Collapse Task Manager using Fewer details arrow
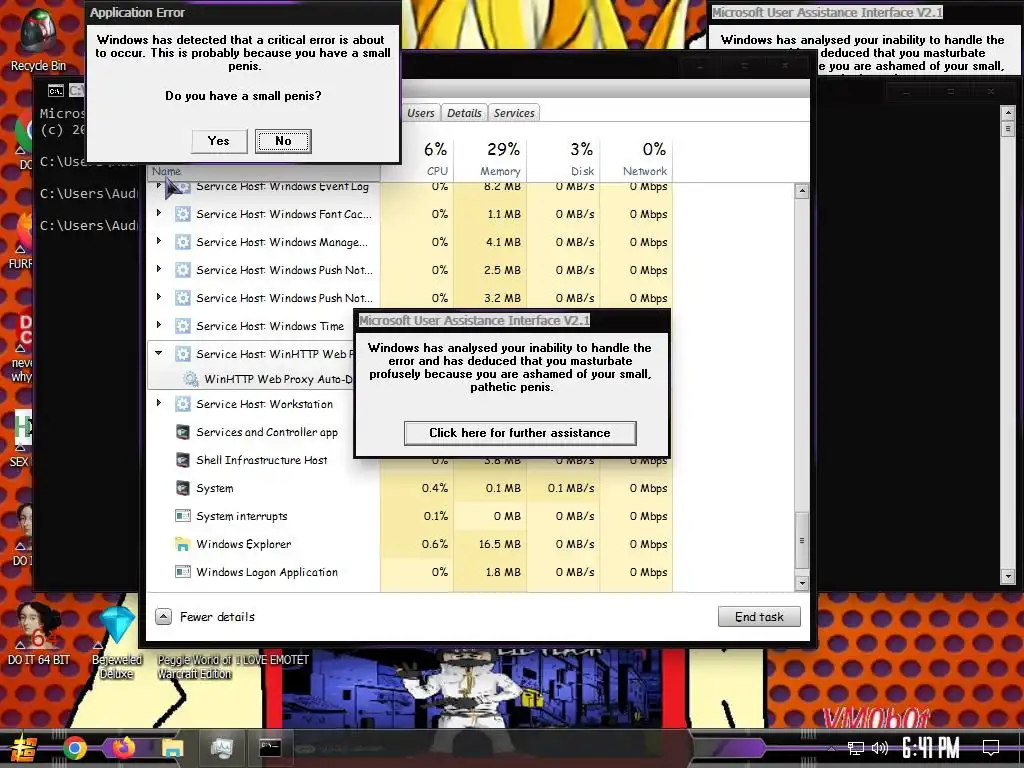The height and width of the screenshot is (768, 1024). coord(163,616)
